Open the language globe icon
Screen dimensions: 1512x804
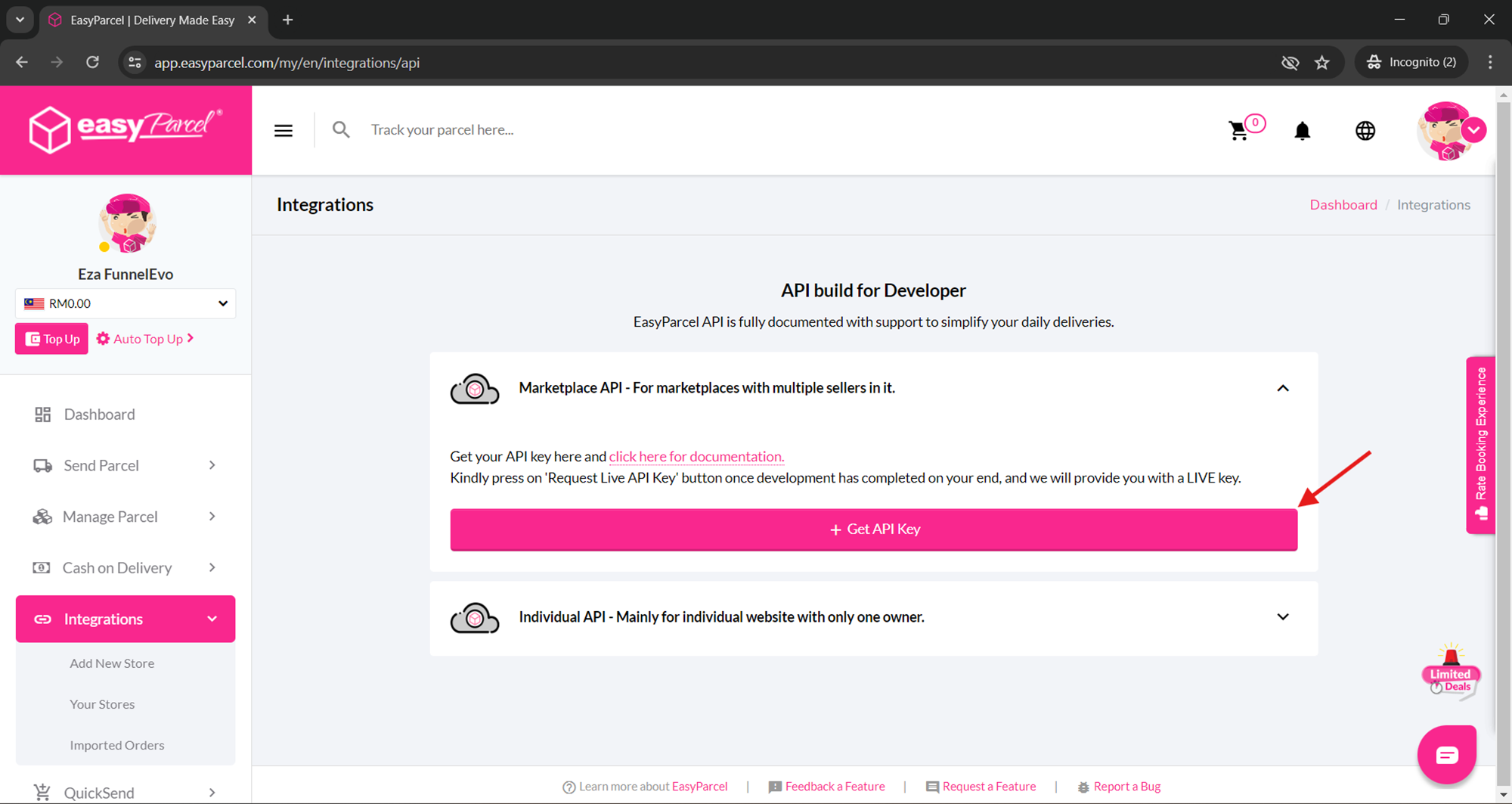pyautogui.click(x=1365, y=131)
